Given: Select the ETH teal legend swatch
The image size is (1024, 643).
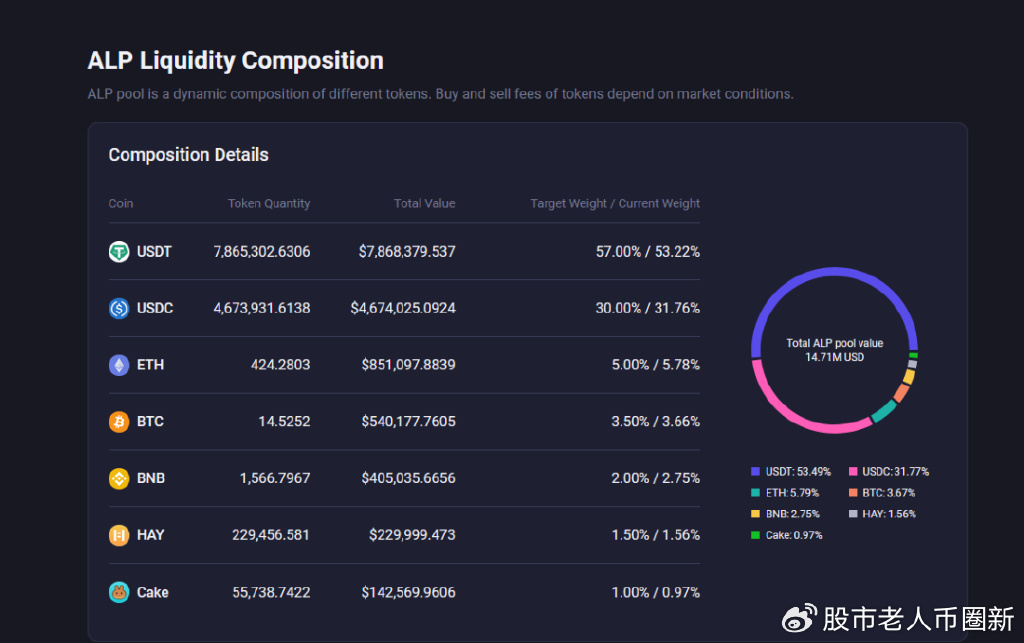Looking at the screenshot, I should pyautogui.click(x=756, y=493).
